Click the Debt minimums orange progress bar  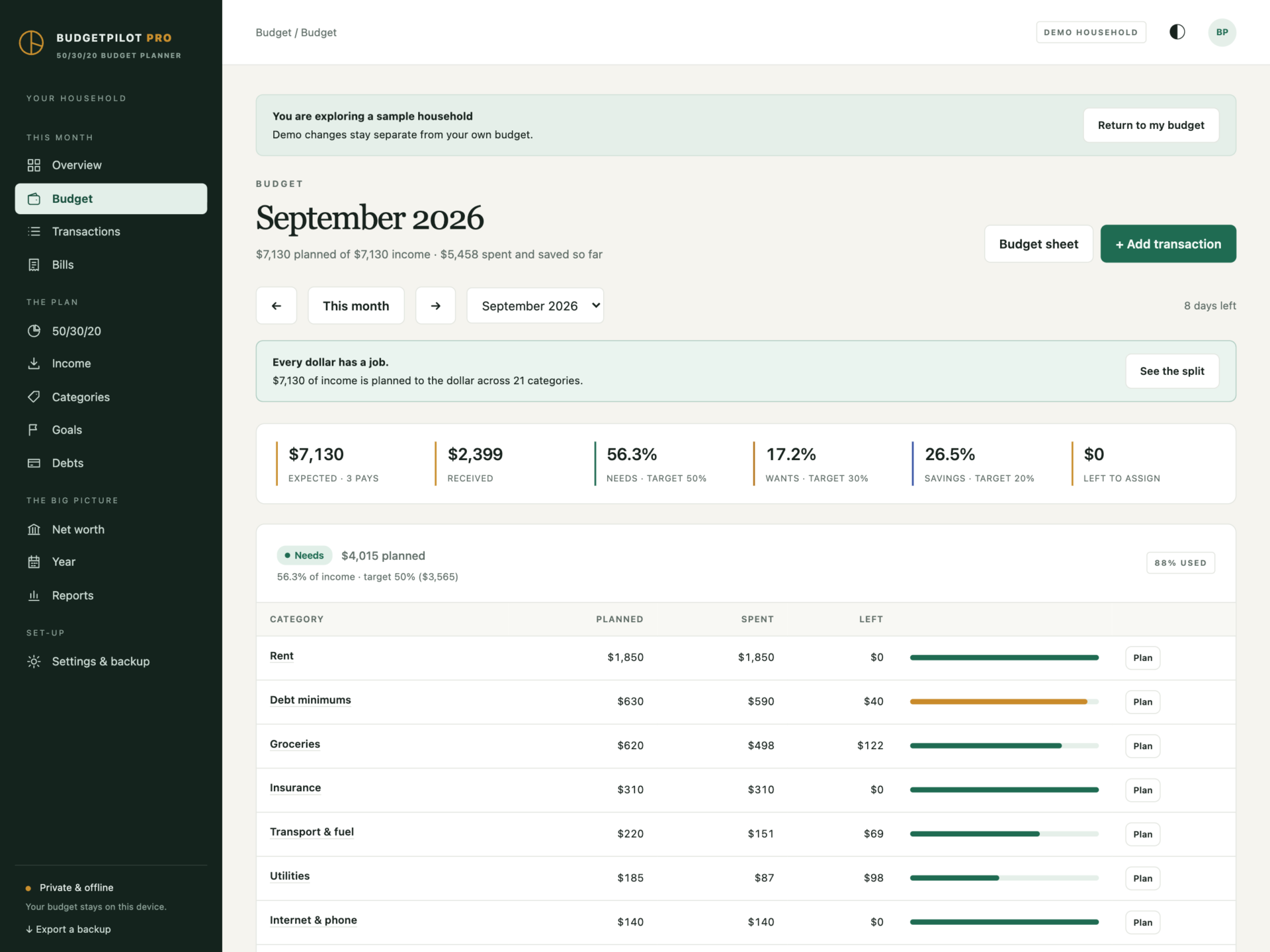[1004, 701]
